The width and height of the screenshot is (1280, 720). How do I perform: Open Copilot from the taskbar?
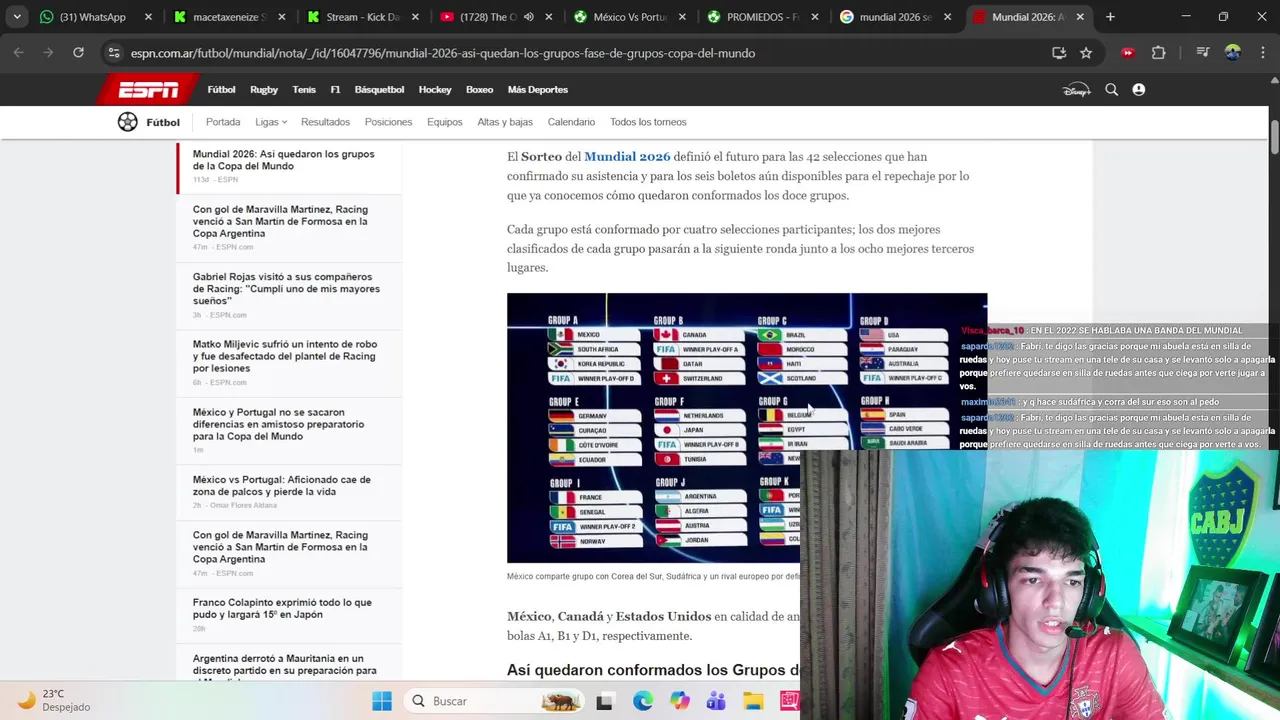tap(680, 701)
